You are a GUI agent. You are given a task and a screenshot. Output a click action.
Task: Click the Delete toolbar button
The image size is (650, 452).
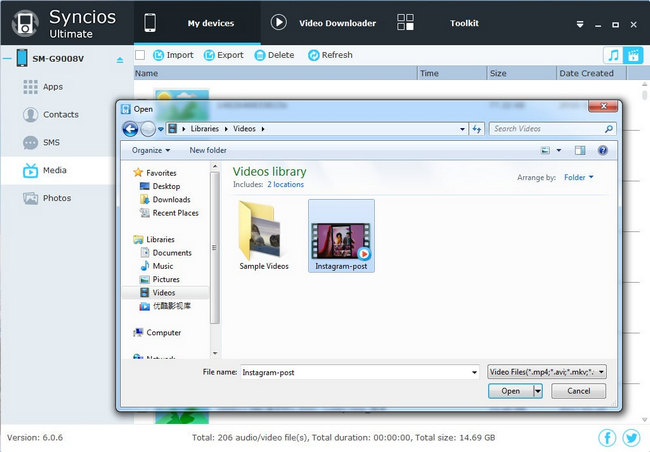(x=274, y=55)
